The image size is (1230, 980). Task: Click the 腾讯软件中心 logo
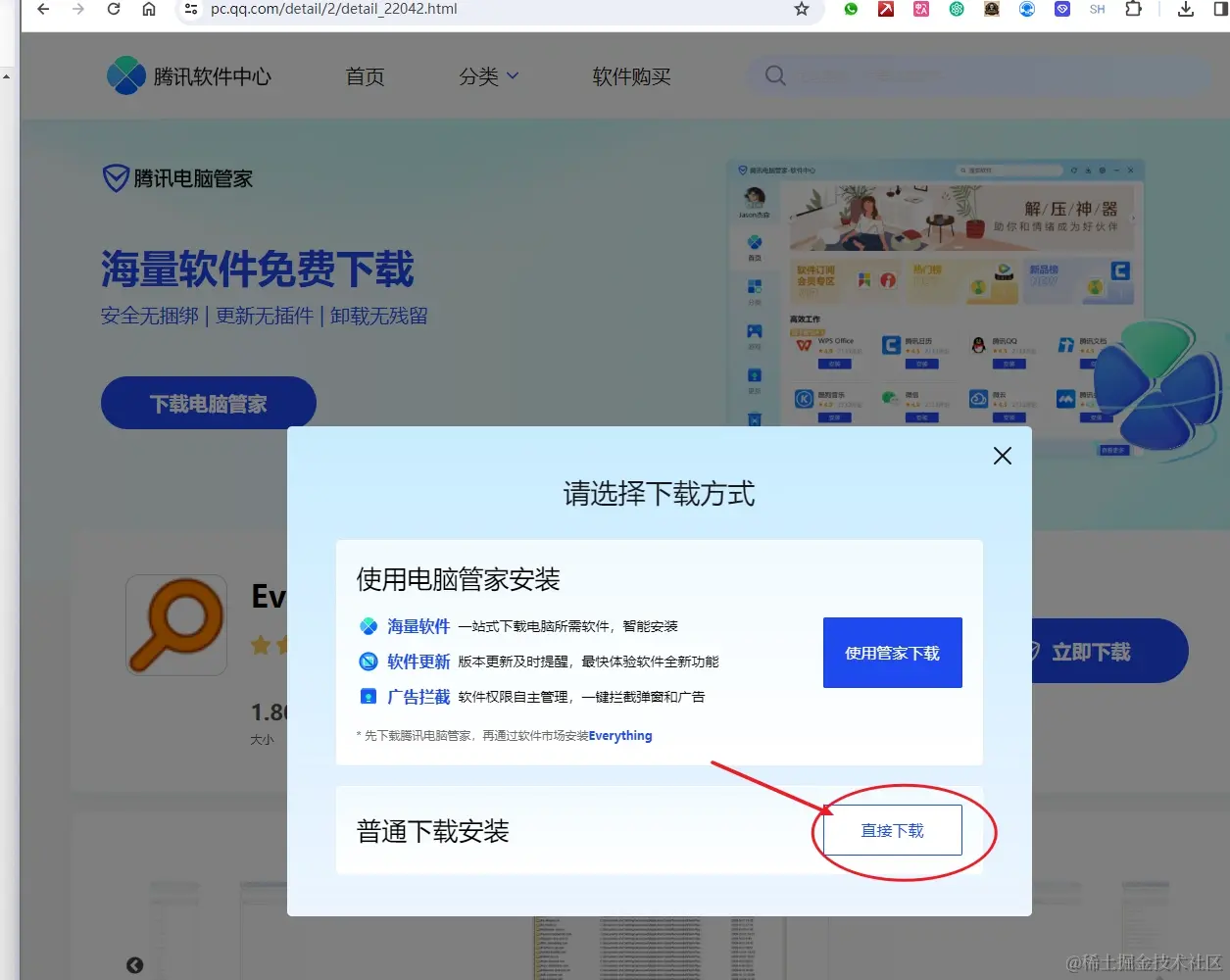[189, 75]
